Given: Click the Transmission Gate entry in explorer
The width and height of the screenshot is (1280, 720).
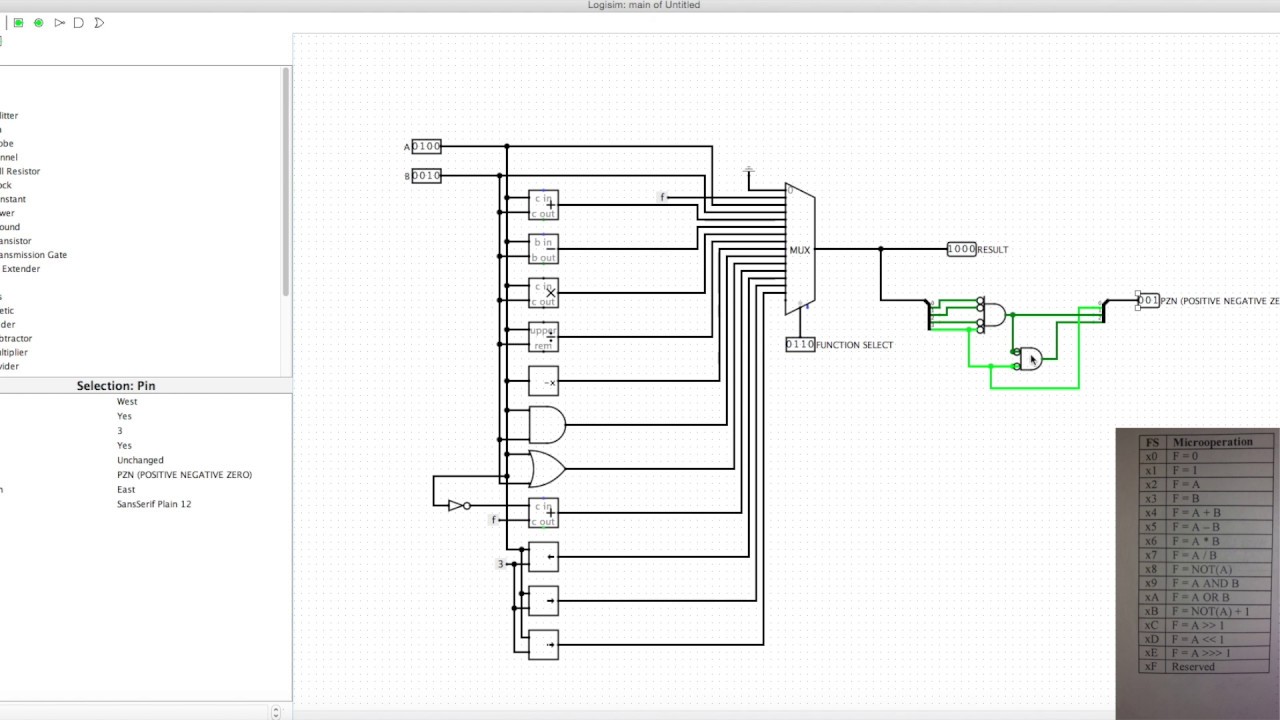Looking at the screenshot, I should point(33,255).
